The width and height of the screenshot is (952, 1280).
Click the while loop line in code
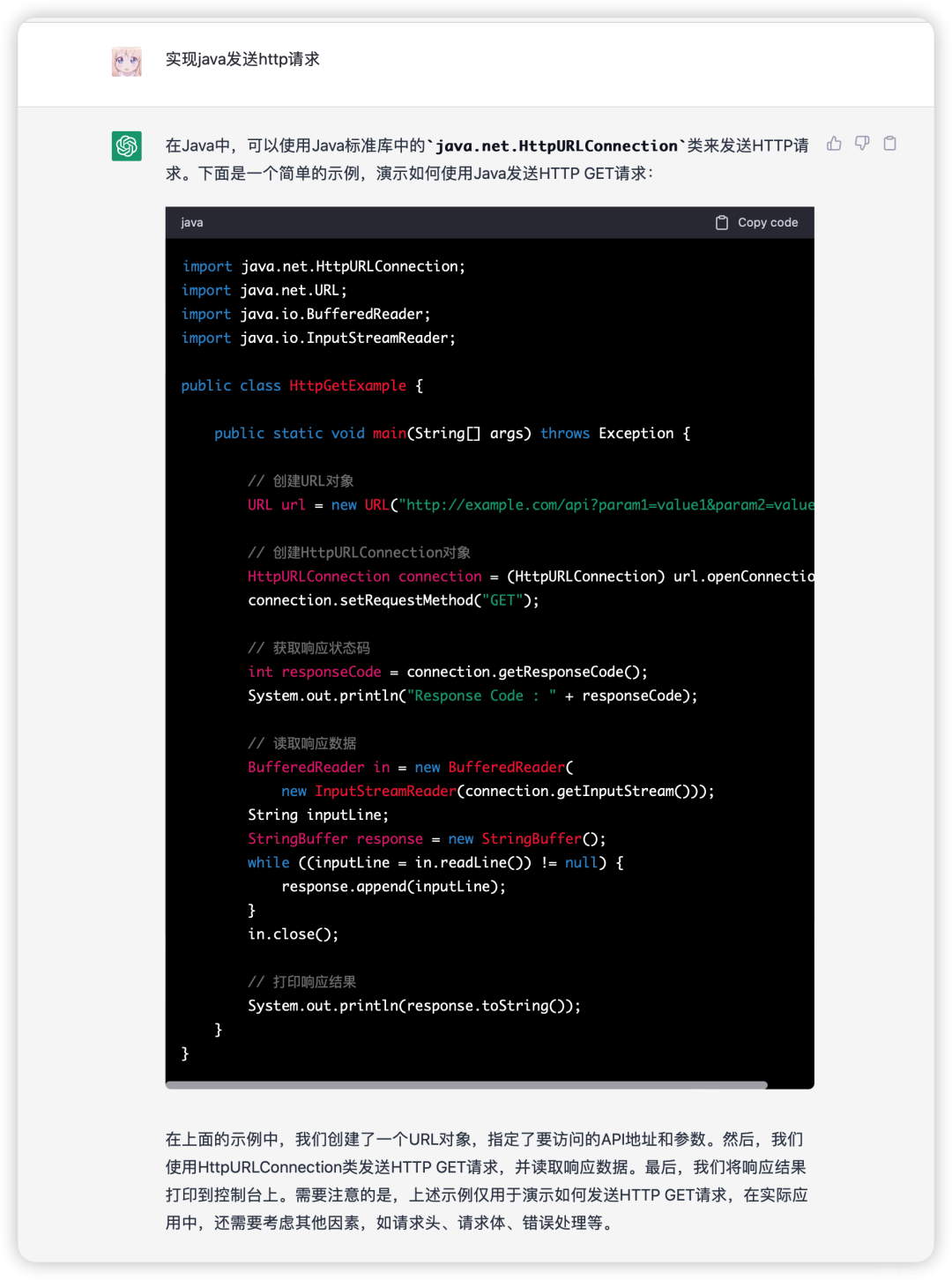(435, 862)
